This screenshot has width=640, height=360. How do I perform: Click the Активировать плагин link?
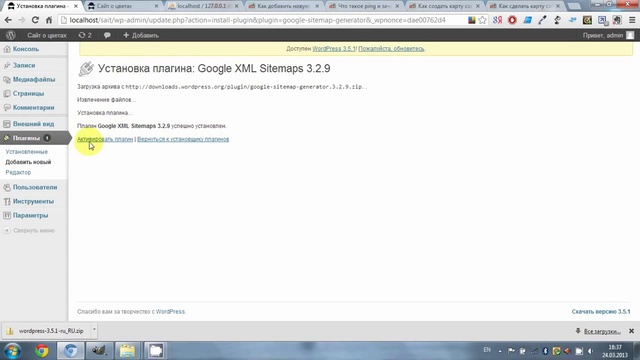[x=105, y=139]
